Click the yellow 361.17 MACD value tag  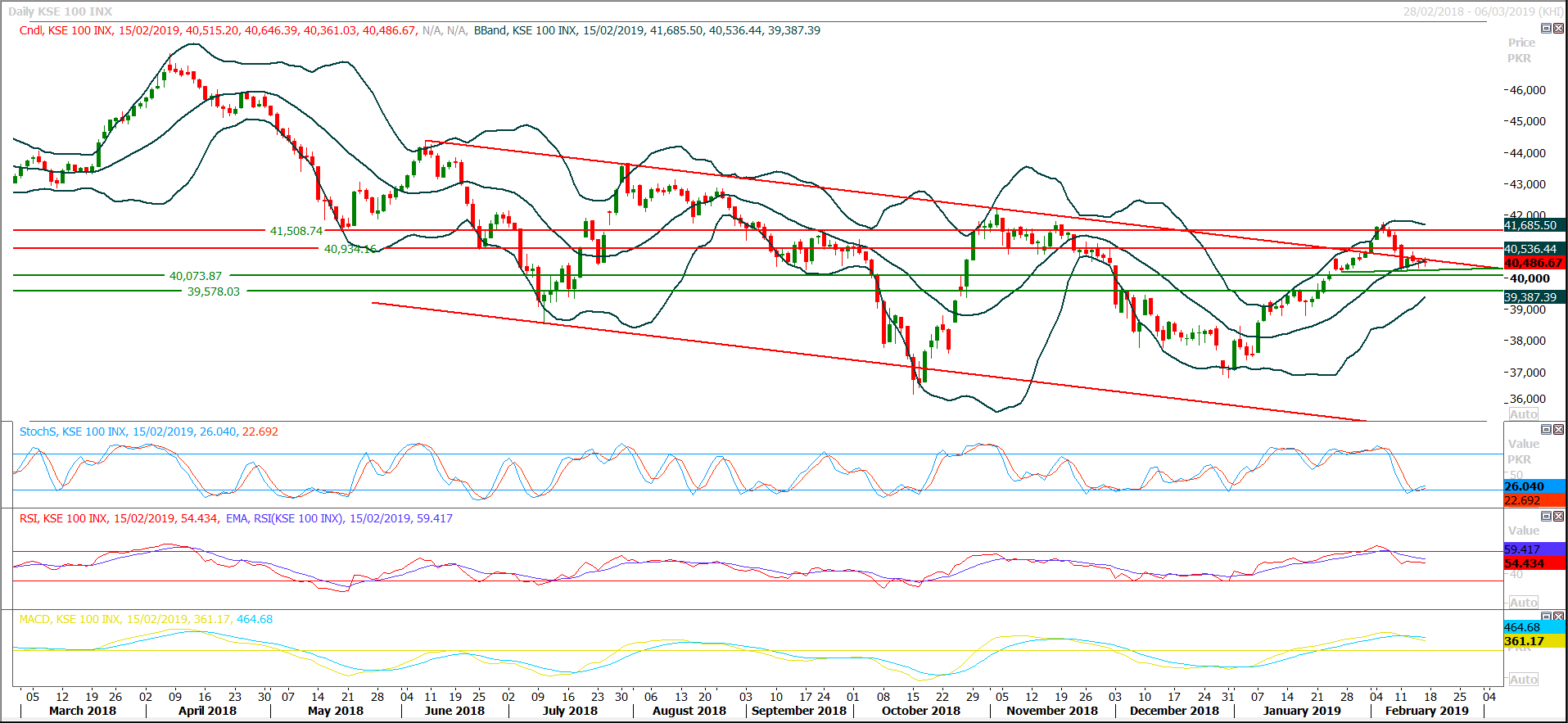(1535, 641)
